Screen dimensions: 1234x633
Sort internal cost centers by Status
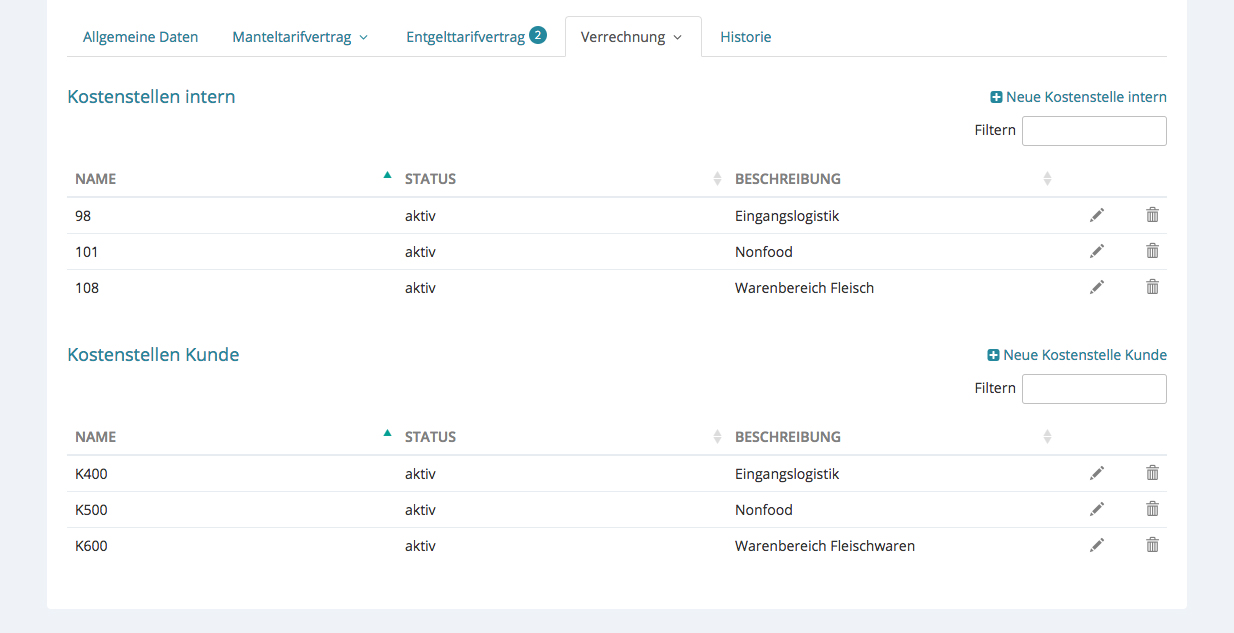click(x=430, y=179)
